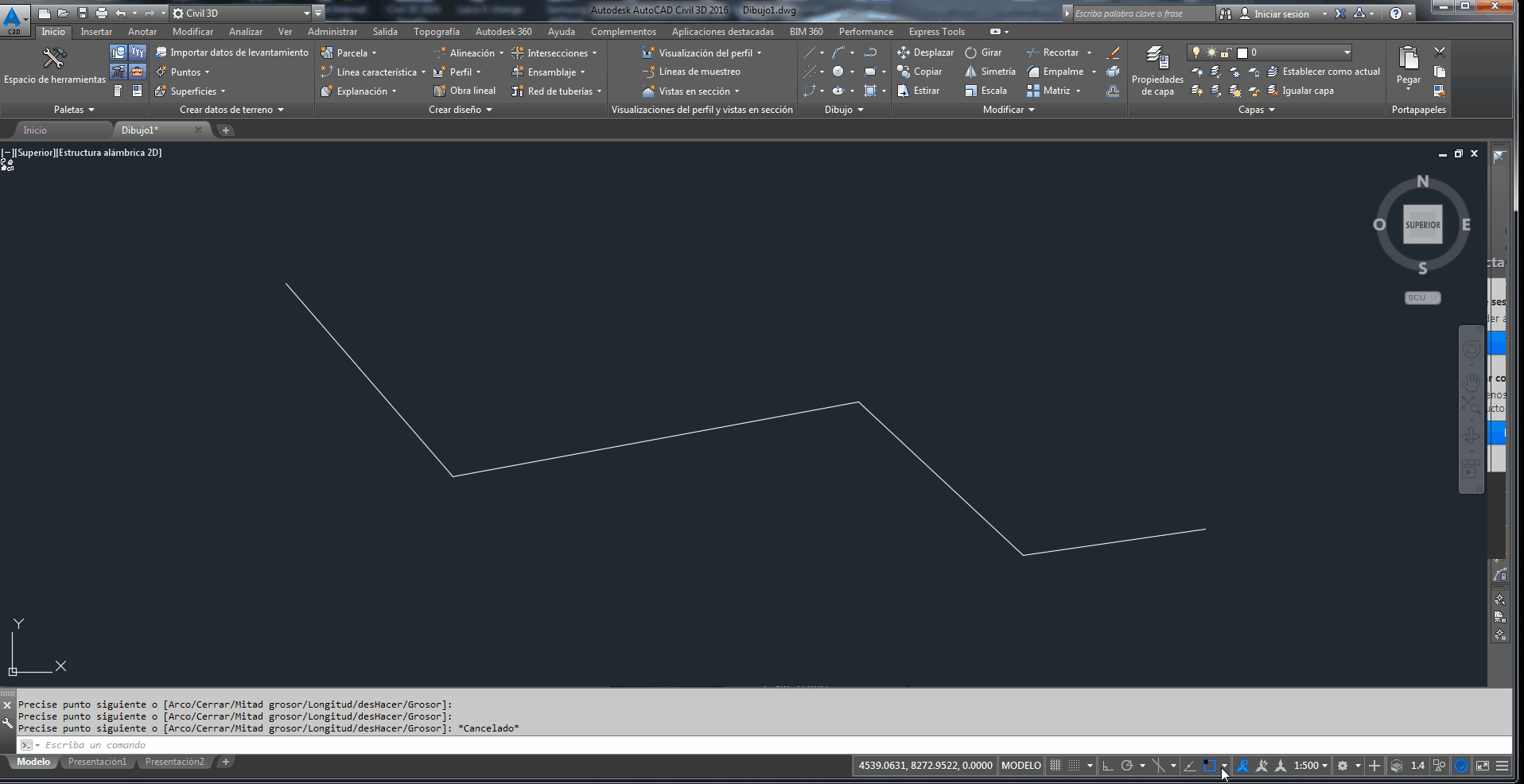This screenshot has height=784, width=1524.
Task: Toggle clean screen in status bar
Action: (1483, 766)
